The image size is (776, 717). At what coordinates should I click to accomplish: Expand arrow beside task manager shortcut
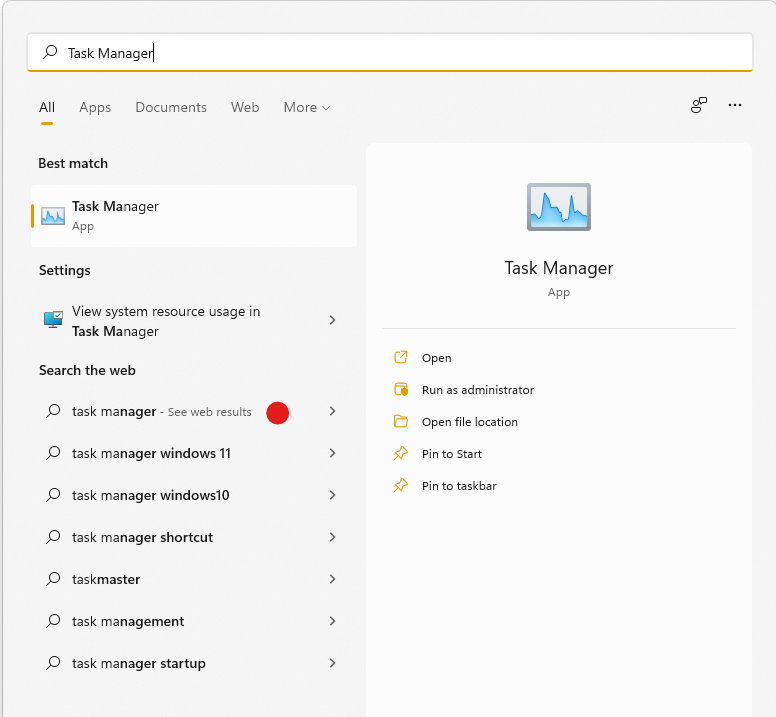[332, 537]
